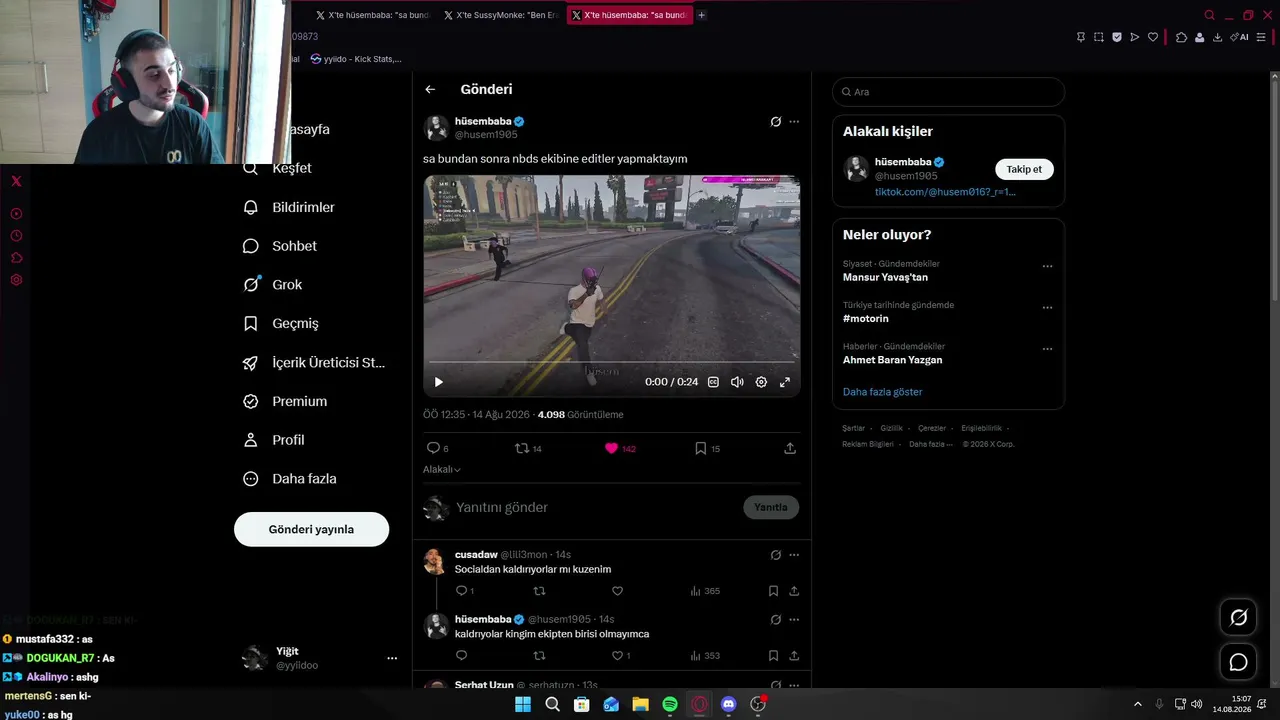1280x720 pixels.
Task: Open Spotify from the taskbar
Action: (670, 704)
